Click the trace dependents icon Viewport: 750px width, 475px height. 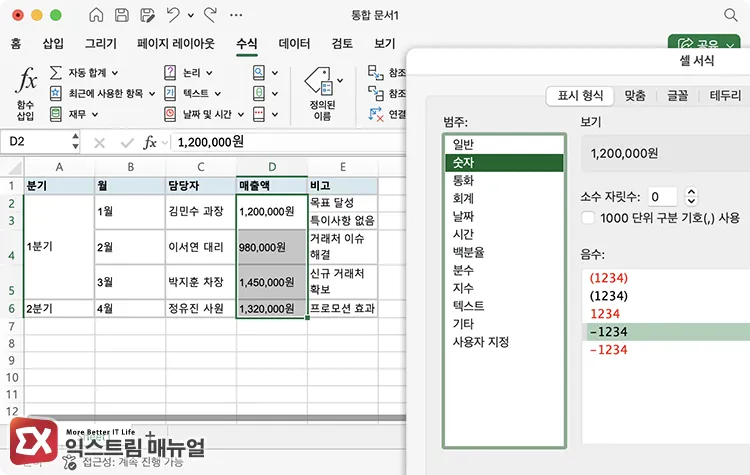375,93
